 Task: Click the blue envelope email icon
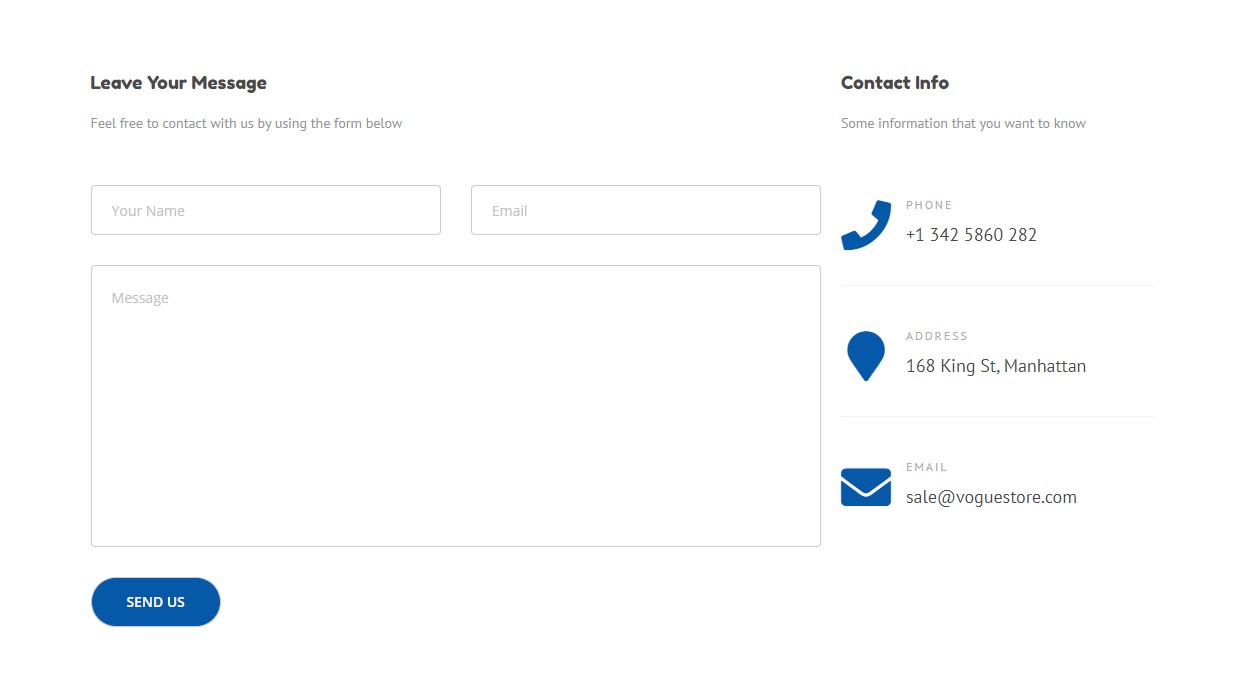pyautogui.click(x=866, y=487)
